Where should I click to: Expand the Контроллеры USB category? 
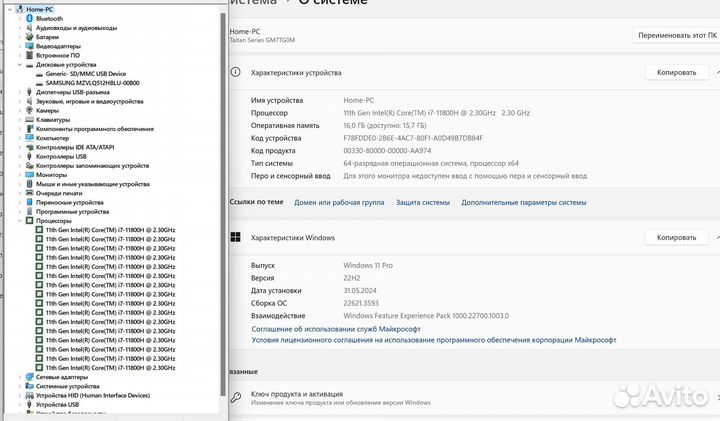(x=19, y=156)
